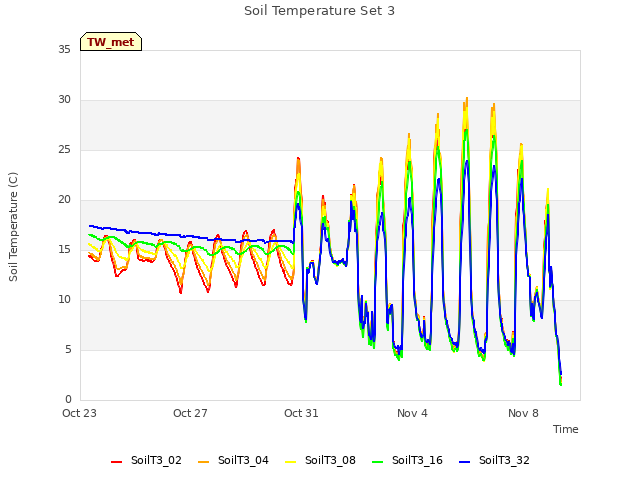Click the Nov 8 x-axis label
The height and width of the screenshot is (480, 640).
pos(523,413)
